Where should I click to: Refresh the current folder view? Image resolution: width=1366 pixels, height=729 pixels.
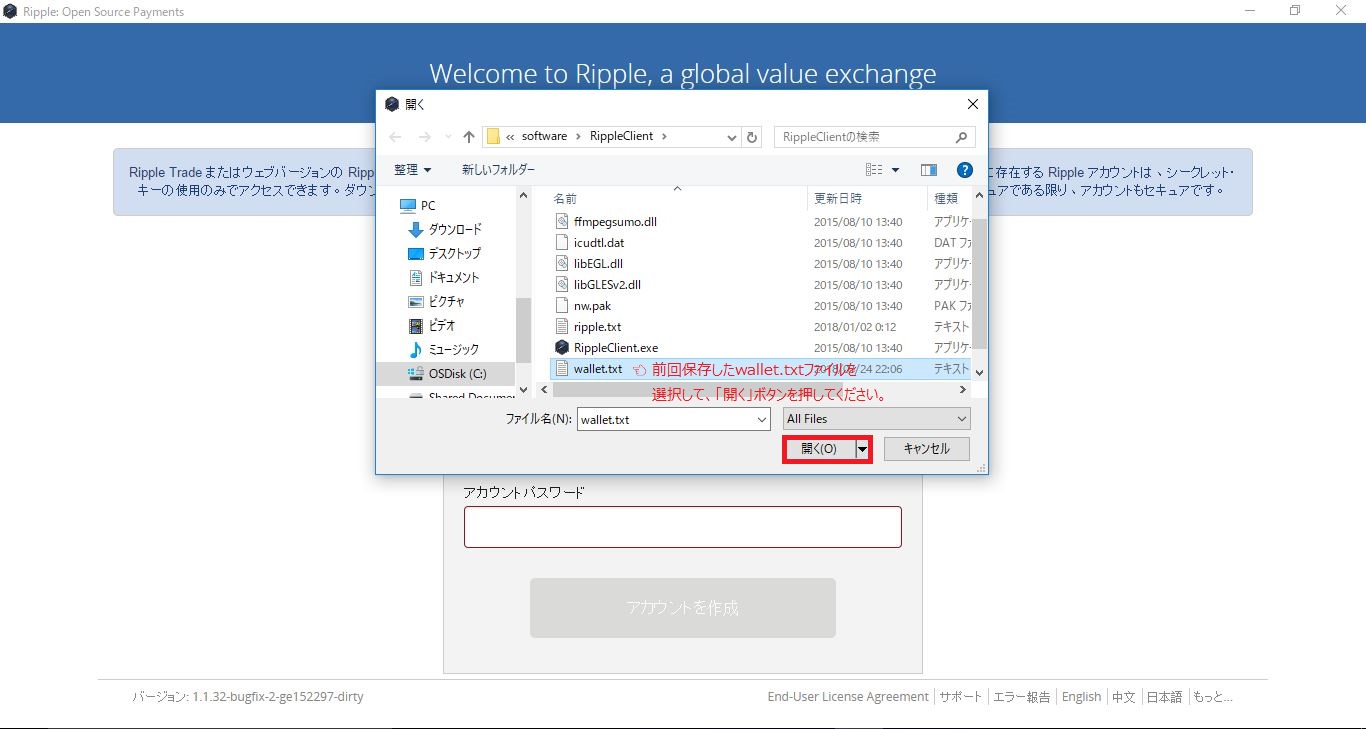point(752,136)
